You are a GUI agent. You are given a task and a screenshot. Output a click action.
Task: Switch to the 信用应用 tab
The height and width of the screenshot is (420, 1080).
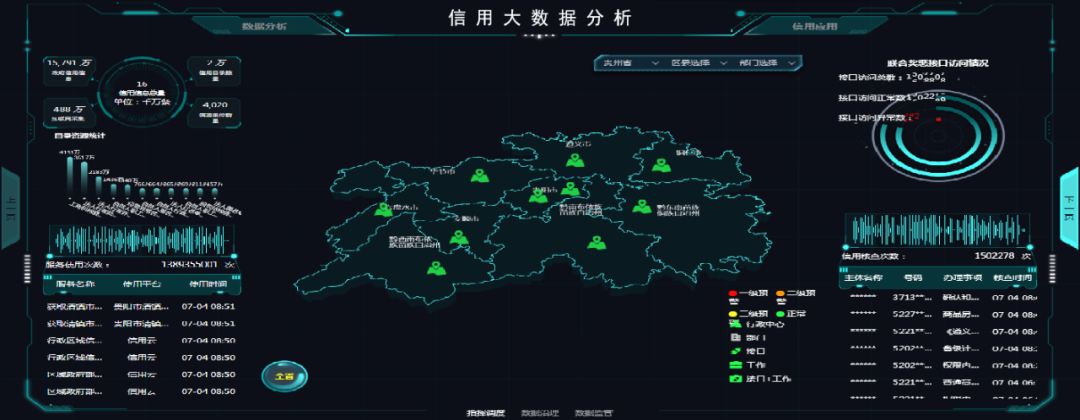tap(815, 26)
